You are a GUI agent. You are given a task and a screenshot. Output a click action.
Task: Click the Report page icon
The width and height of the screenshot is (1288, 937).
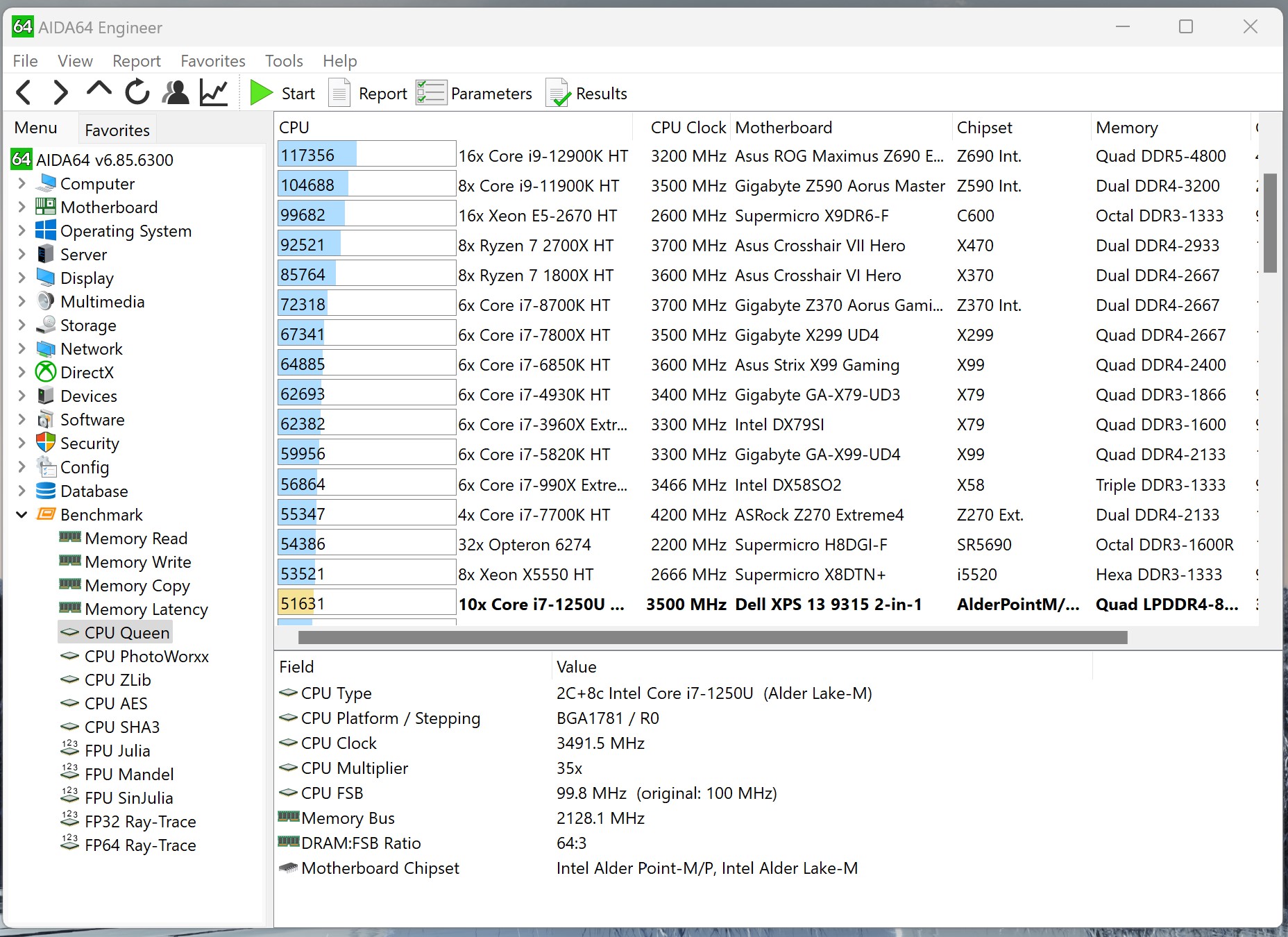339,93
